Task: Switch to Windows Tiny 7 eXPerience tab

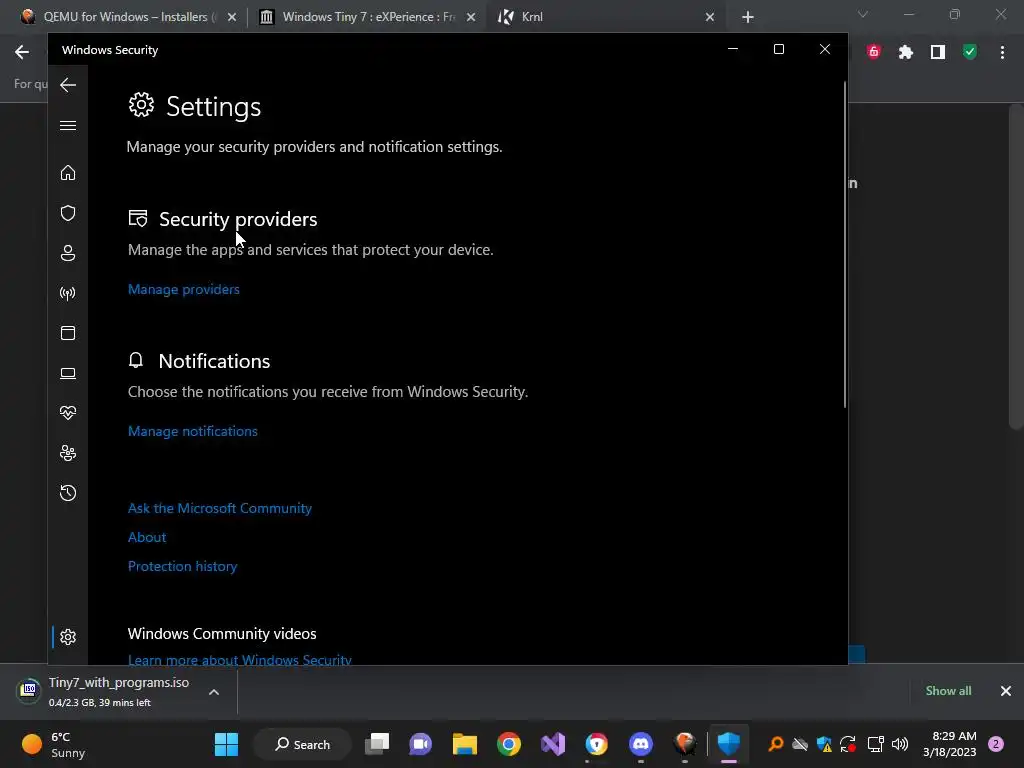Action: point(368,17)
